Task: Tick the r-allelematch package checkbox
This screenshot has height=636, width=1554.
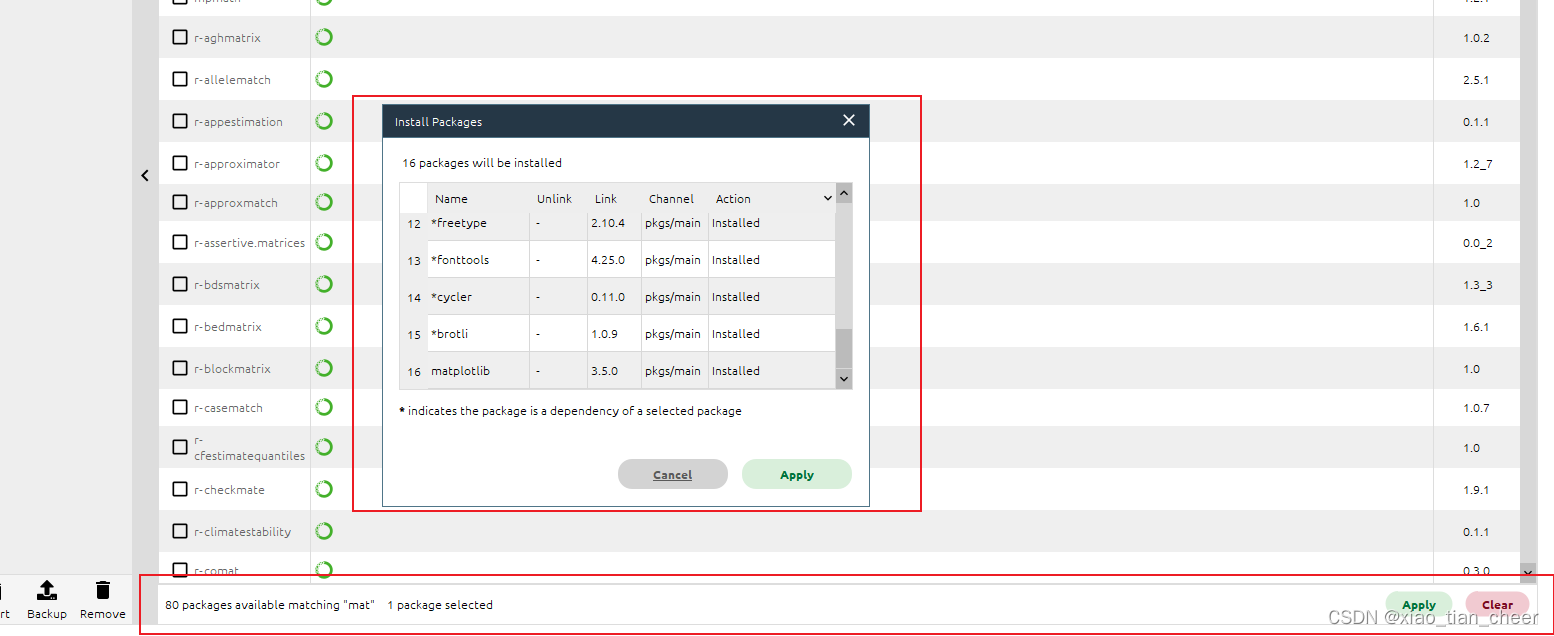Action: 180,79
